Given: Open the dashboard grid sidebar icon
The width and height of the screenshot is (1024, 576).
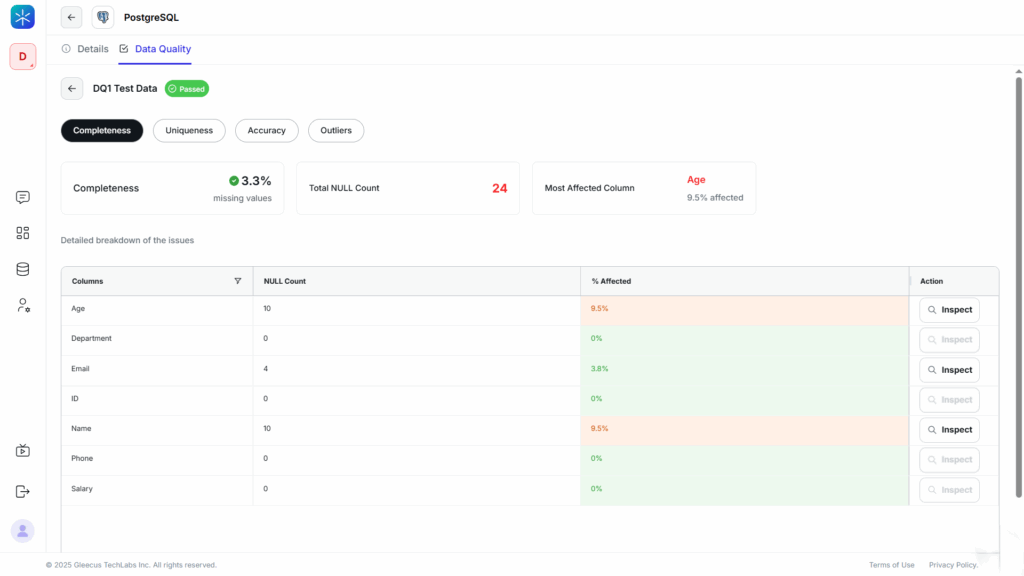Looking at the screenshot, I should coord(23,233).
